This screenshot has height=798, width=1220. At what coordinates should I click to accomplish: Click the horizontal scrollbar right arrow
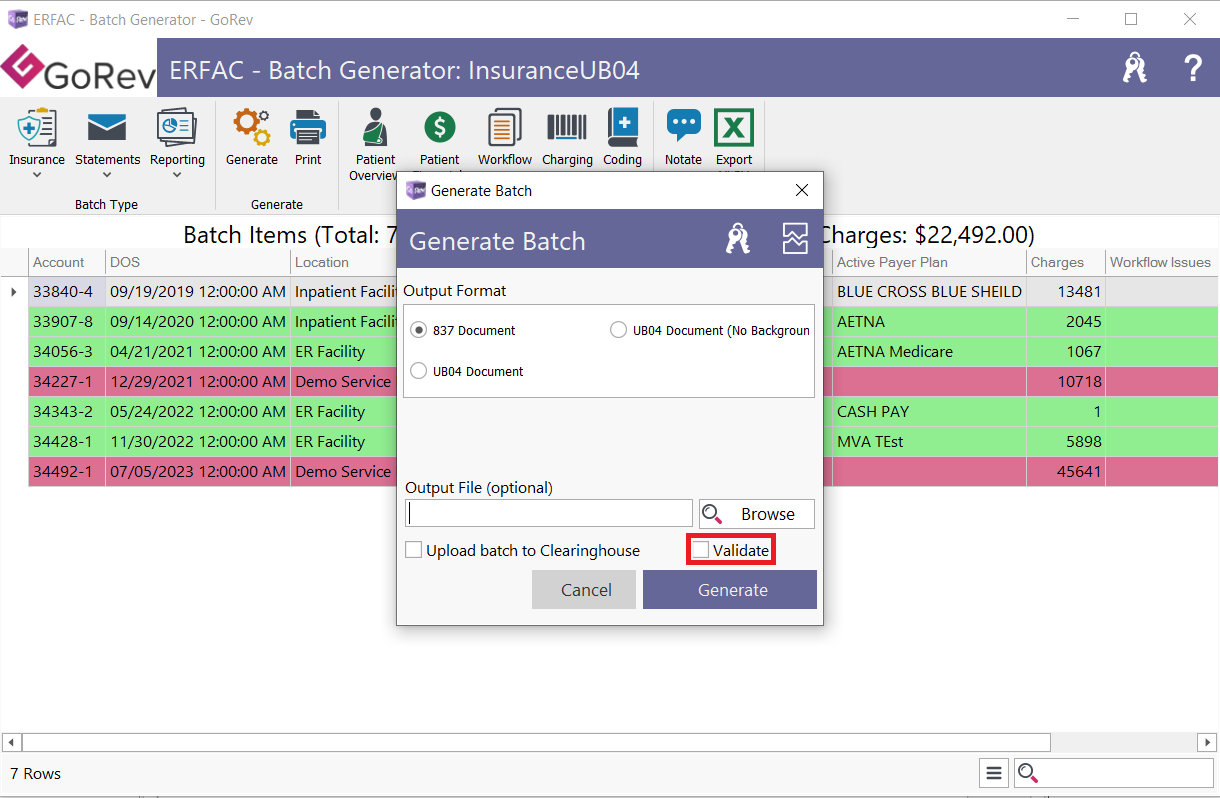coord(1209,743)
